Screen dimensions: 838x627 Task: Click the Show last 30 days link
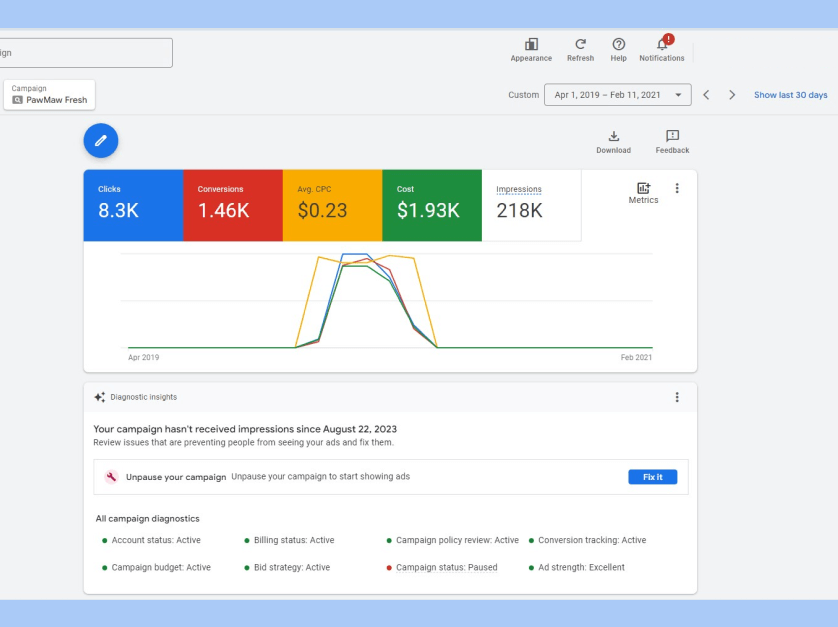(790, 95)
